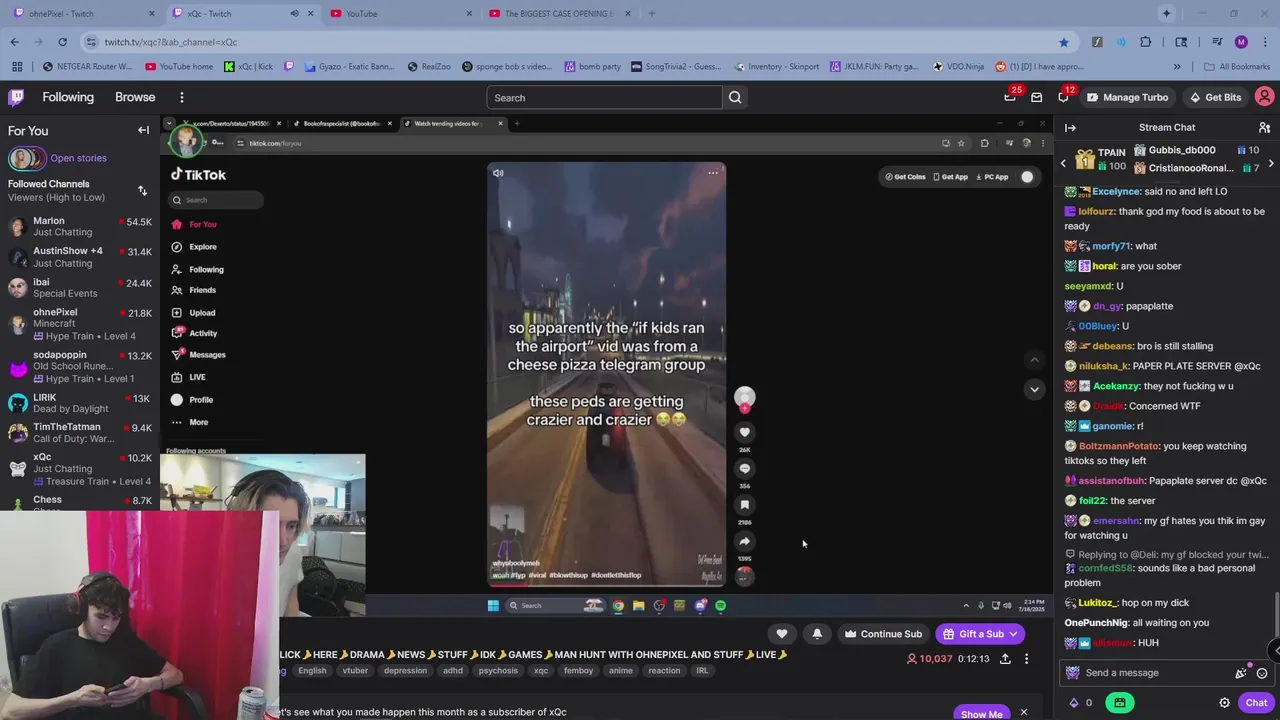
Task: Focus the Twitch search field
Action: pyautogui.click(x=604, y=97)
